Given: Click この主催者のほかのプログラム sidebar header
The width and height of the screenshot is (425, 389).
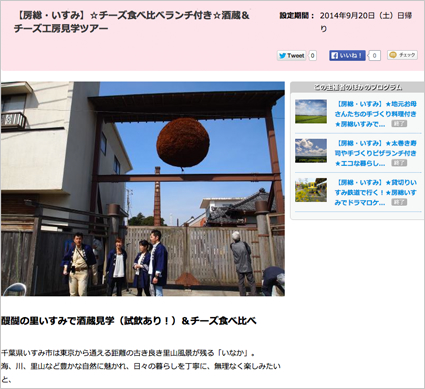Looking at the screenshot, I should 358,87.
